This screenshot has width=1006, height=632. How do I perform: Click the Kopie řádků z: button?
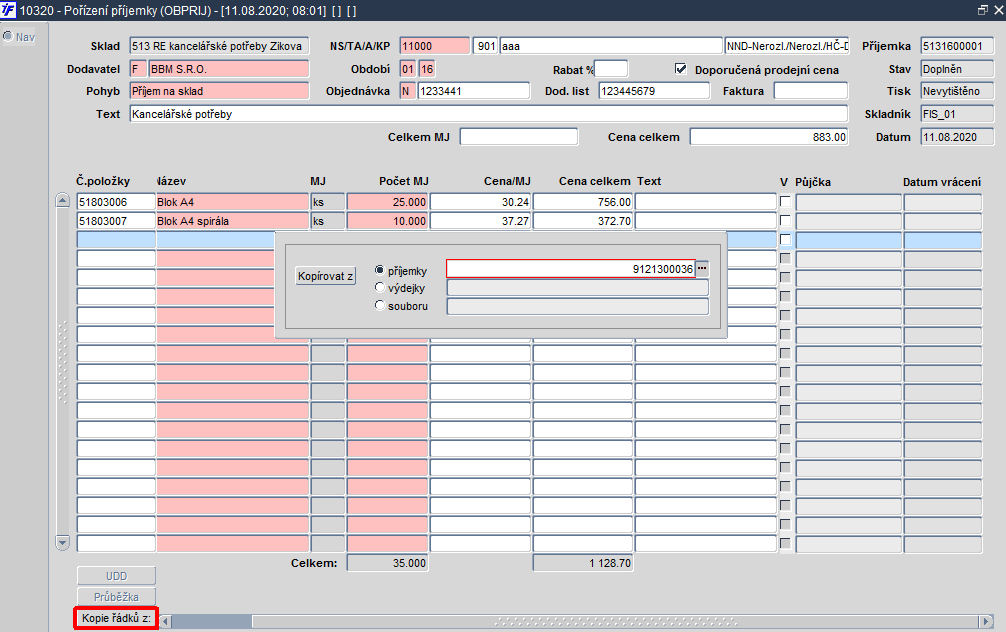(116, 619)
